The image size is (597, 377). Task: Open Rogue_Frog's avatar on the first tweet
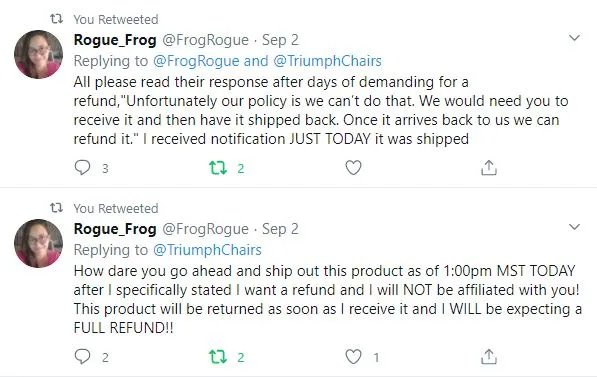coord(38,54)
